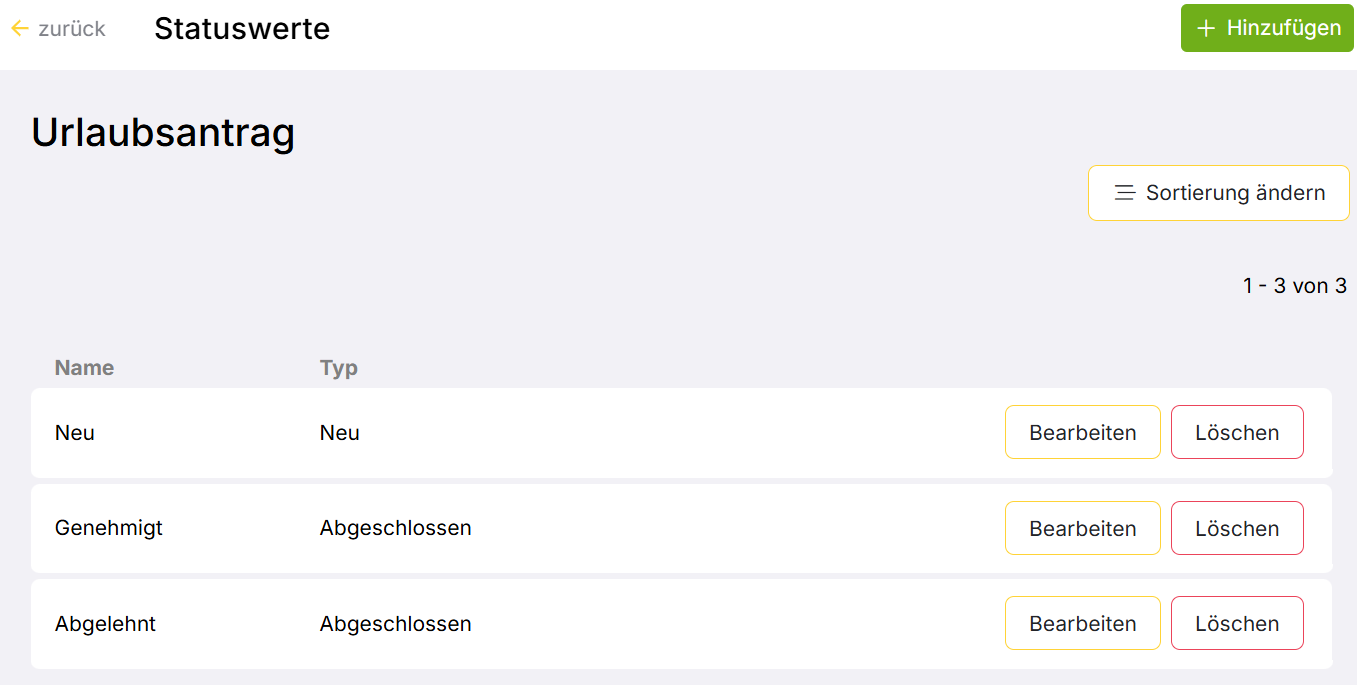The width and height of the screenshot is (1357, 685).
Task: Click the Urlaubsantrag heading
Action: pyautogui.click(x=163, y=133)
